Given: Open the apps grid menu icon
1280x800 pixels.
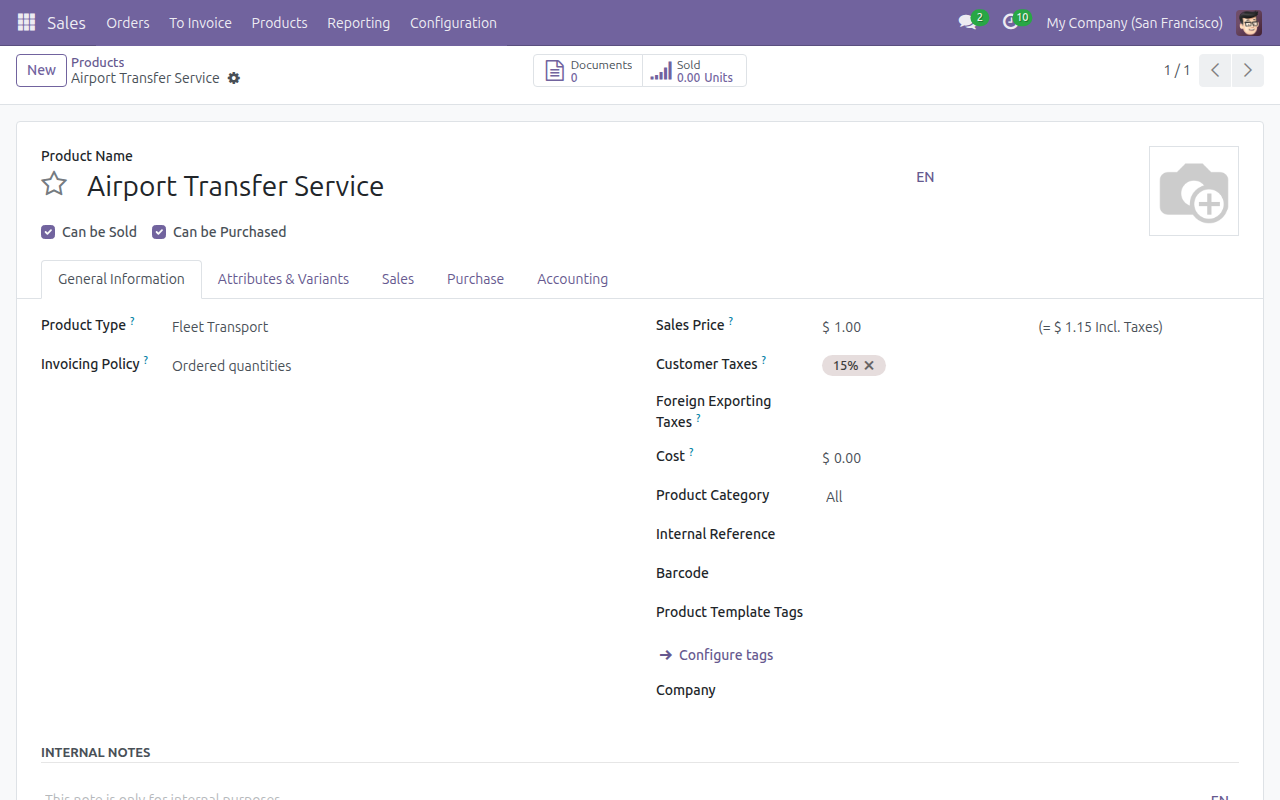Looking at the screenshot, I should coord(26,22).
